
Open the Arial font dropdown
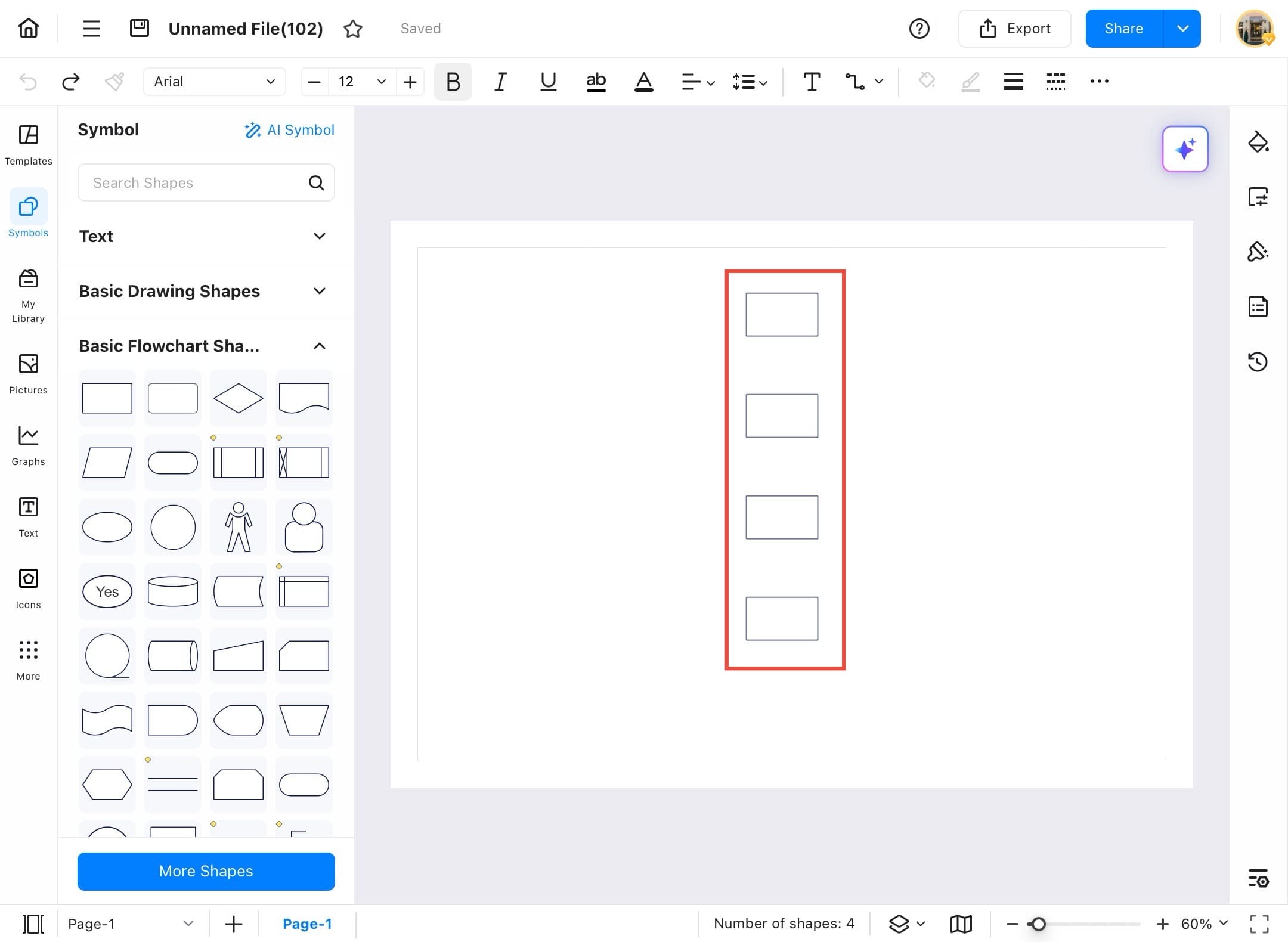pos(214,82)
